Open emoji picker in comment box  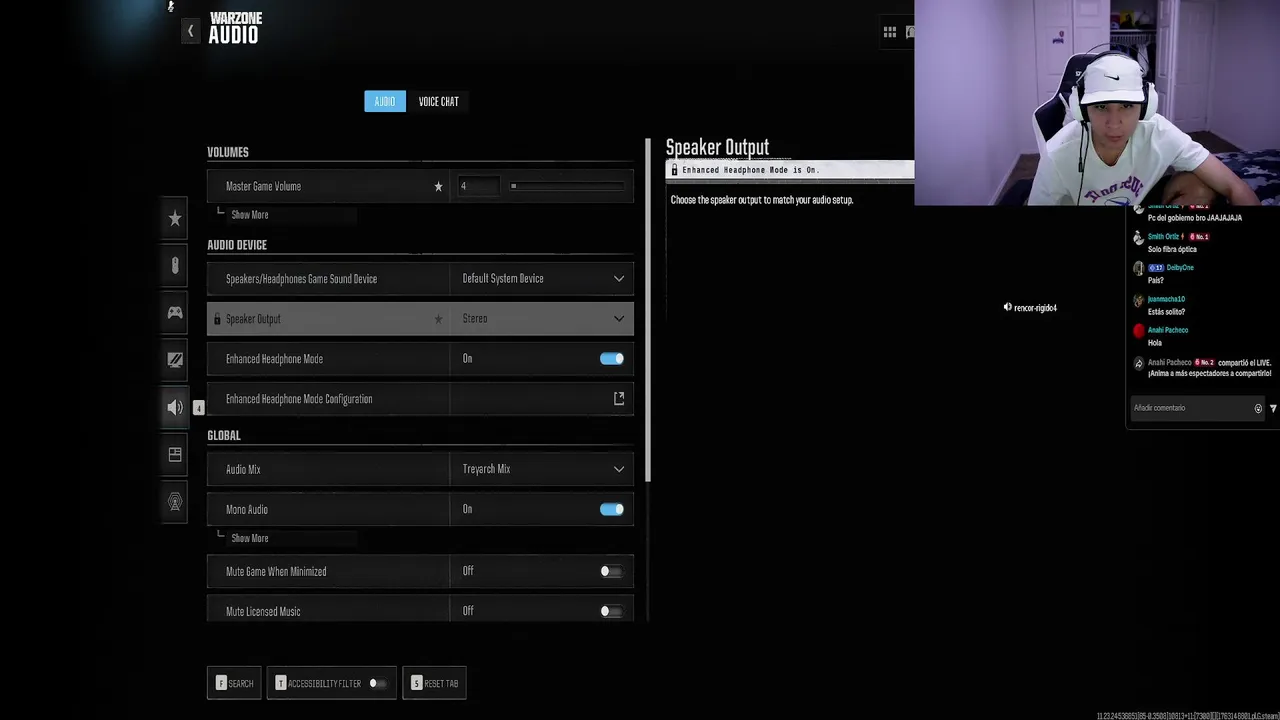(x=1258, y=408)
